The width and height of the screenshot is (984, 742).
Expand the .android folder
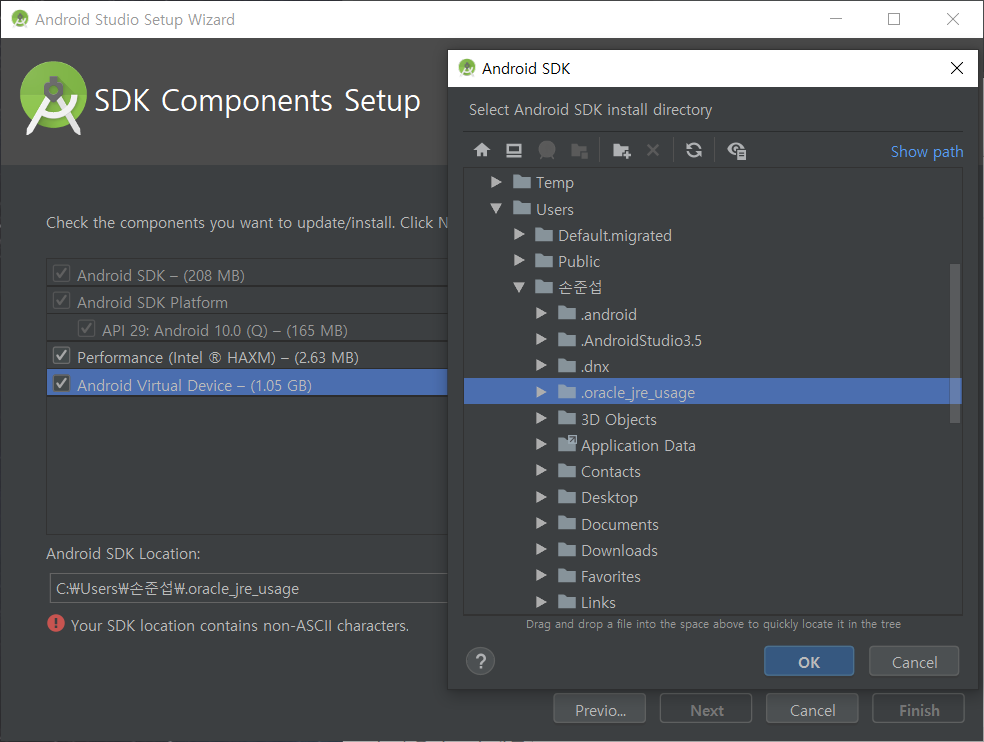tap(541, 313)
